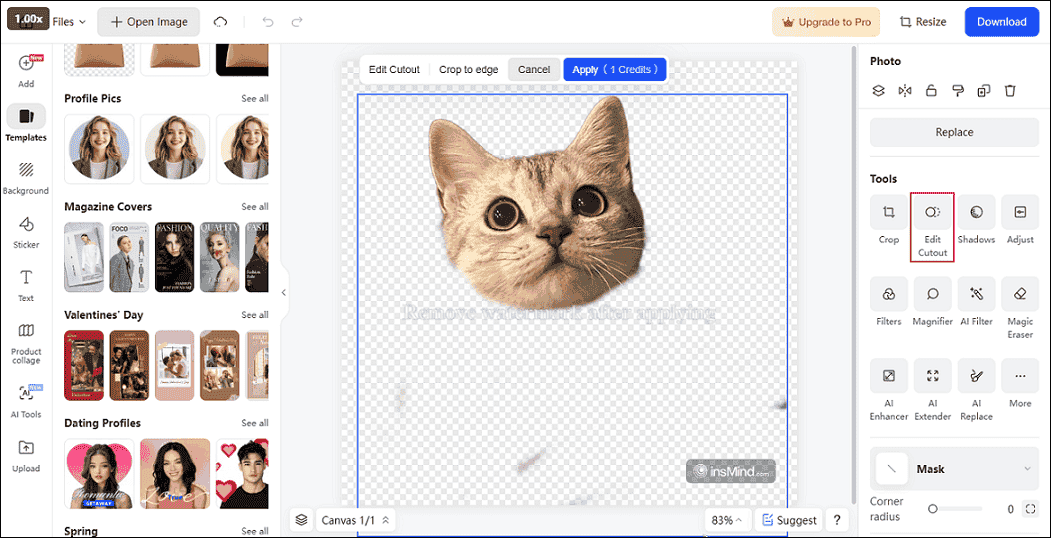Delete the photo with trash icon
This screenshot has width=1051, height=538.
(1010, 90)
